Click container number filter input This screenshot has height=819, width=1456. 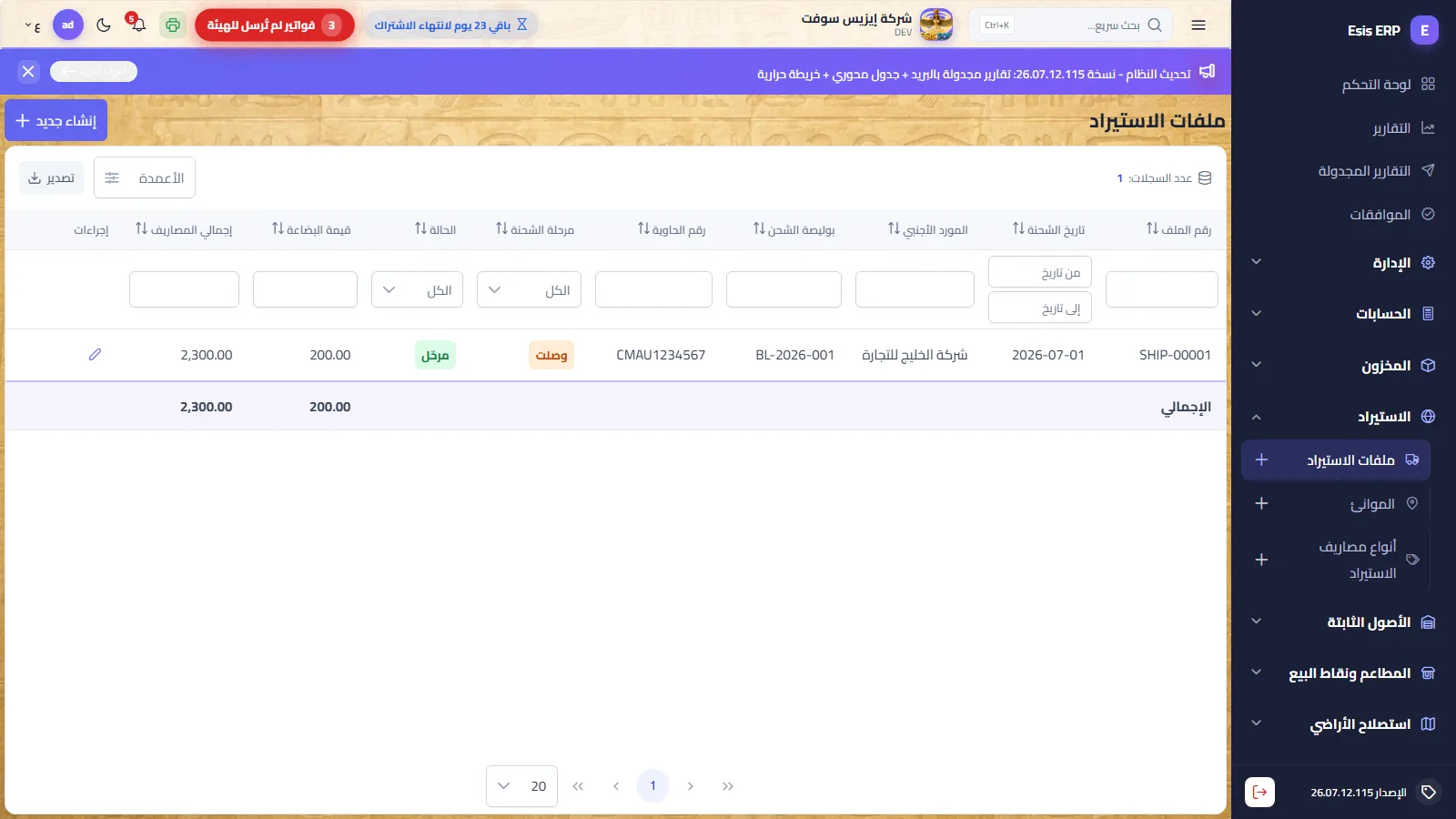click(653, 289)
